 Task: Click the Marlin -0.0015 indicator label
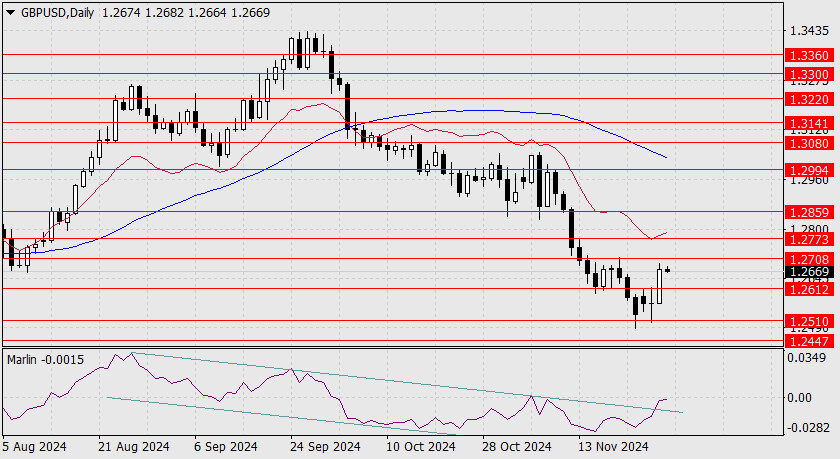point(46,359)
